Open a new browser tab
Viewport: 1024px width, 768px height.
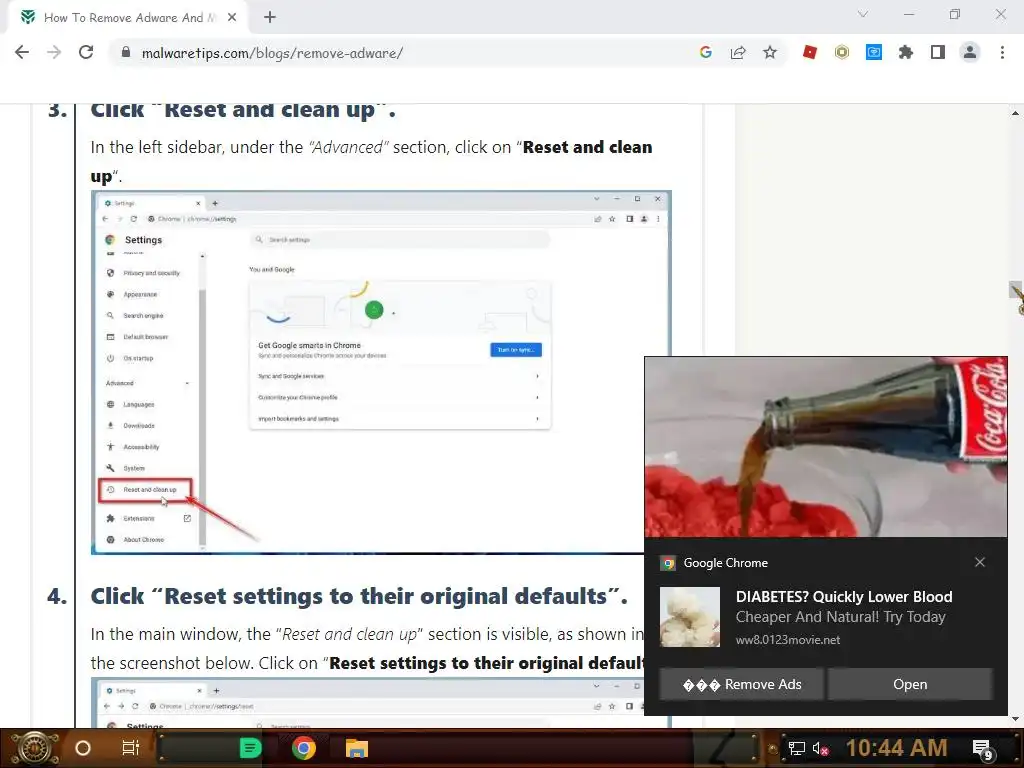click(270, 18)
